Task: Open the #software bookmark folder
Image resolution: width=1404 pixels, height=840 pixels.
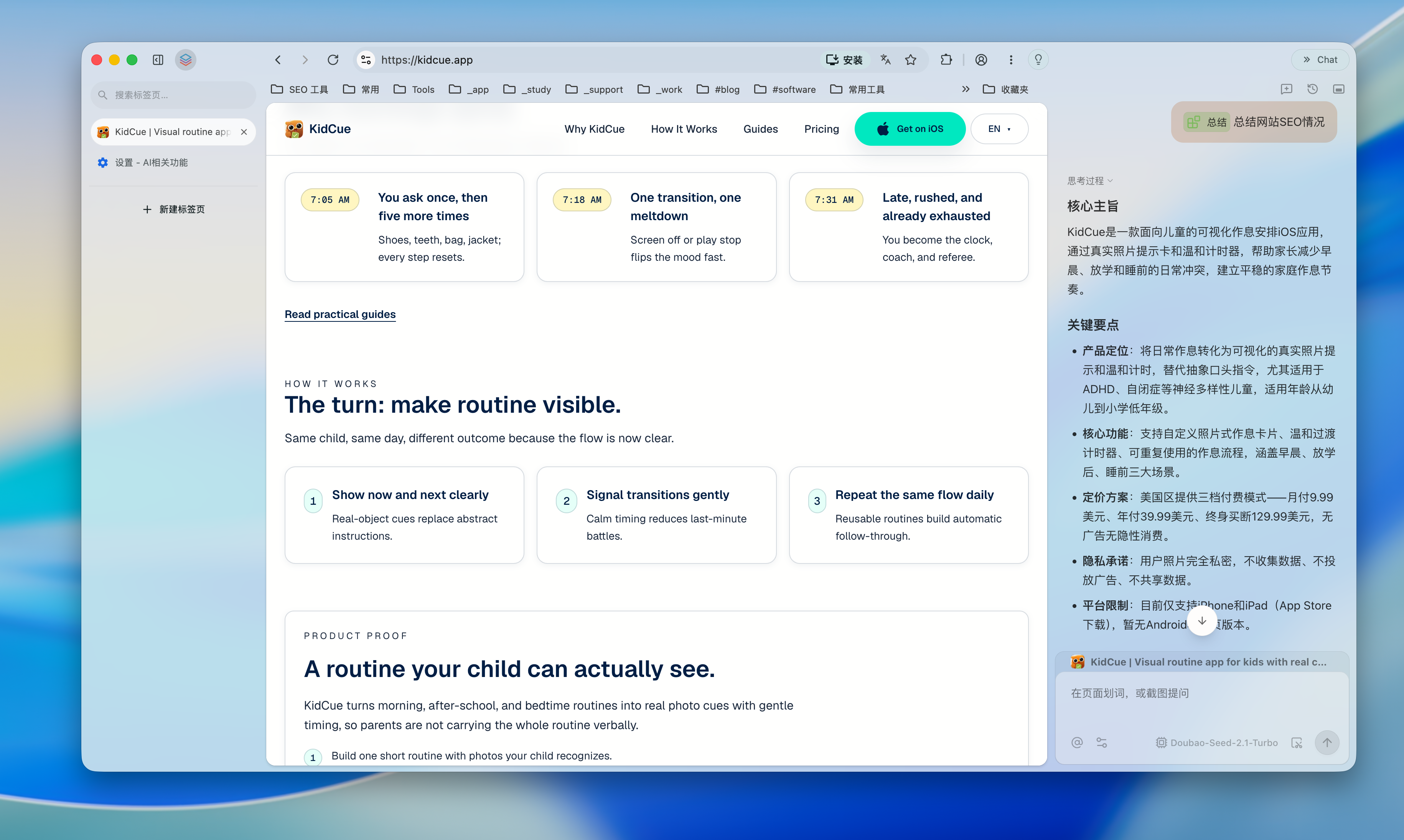Action: coord(784,89)
